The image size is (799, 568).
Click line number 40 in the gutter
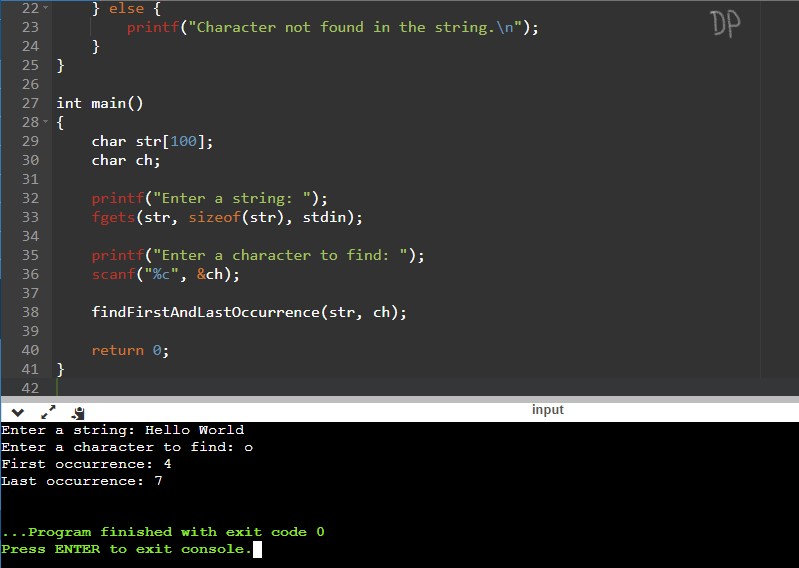click(x=30, y=350)
